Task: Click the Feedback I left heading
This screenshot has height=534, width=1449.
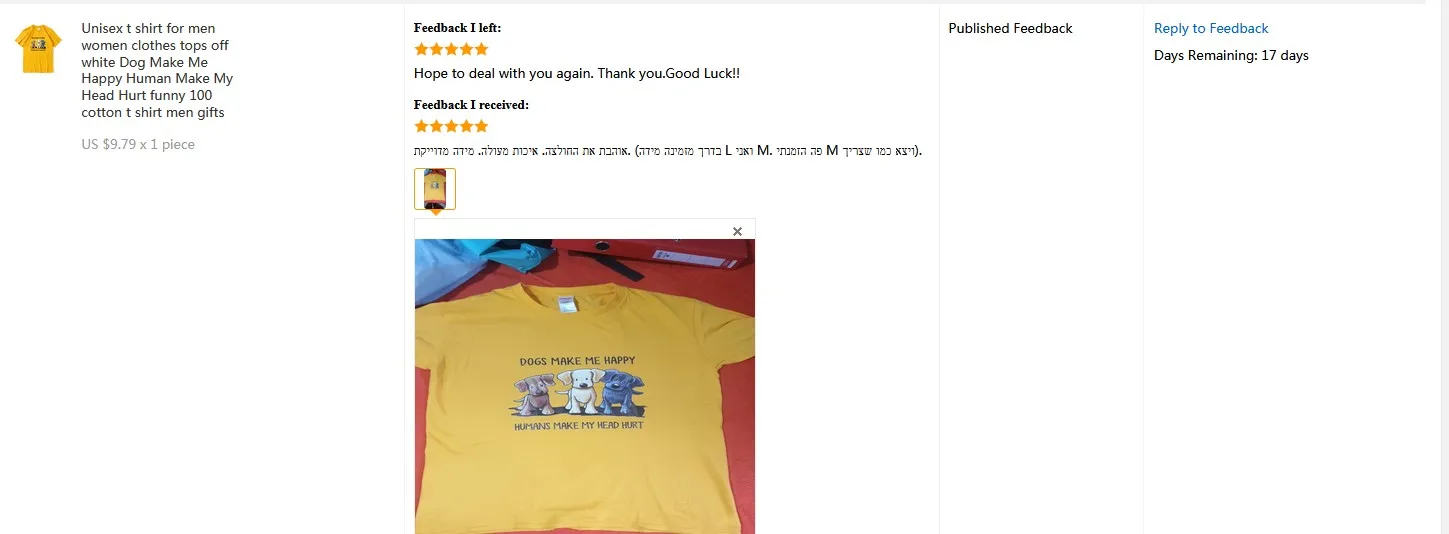Action: click(457, 28)
